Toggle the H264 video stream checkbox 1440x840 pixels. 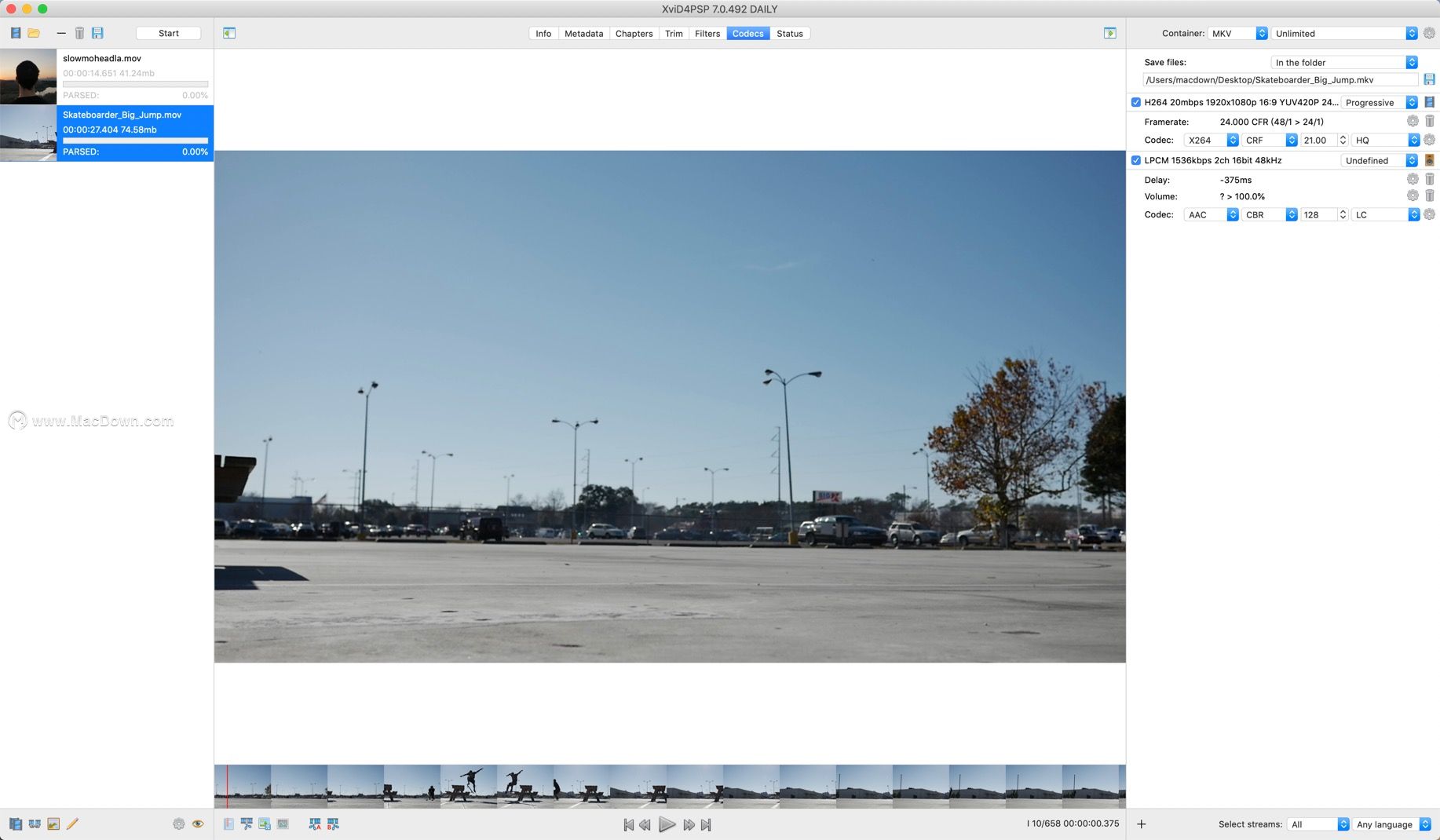click(x=1135, y=102)
